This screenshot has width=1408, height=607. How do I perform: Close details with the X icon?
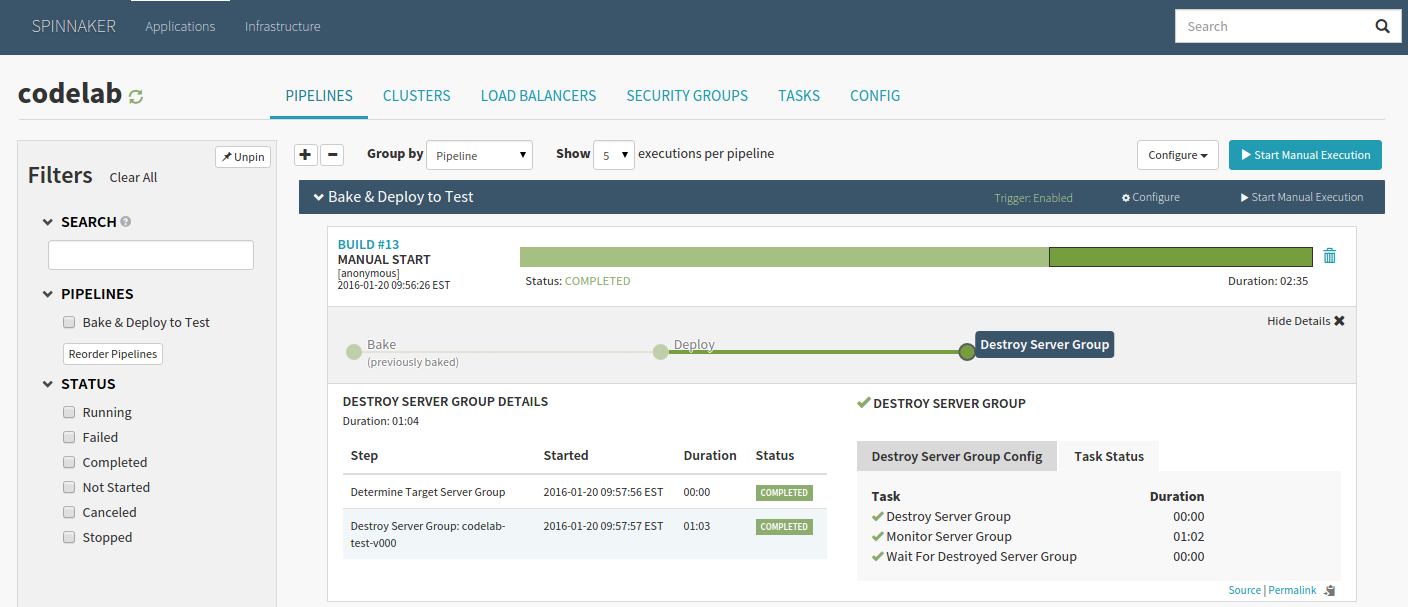(x=1339, y=321)
